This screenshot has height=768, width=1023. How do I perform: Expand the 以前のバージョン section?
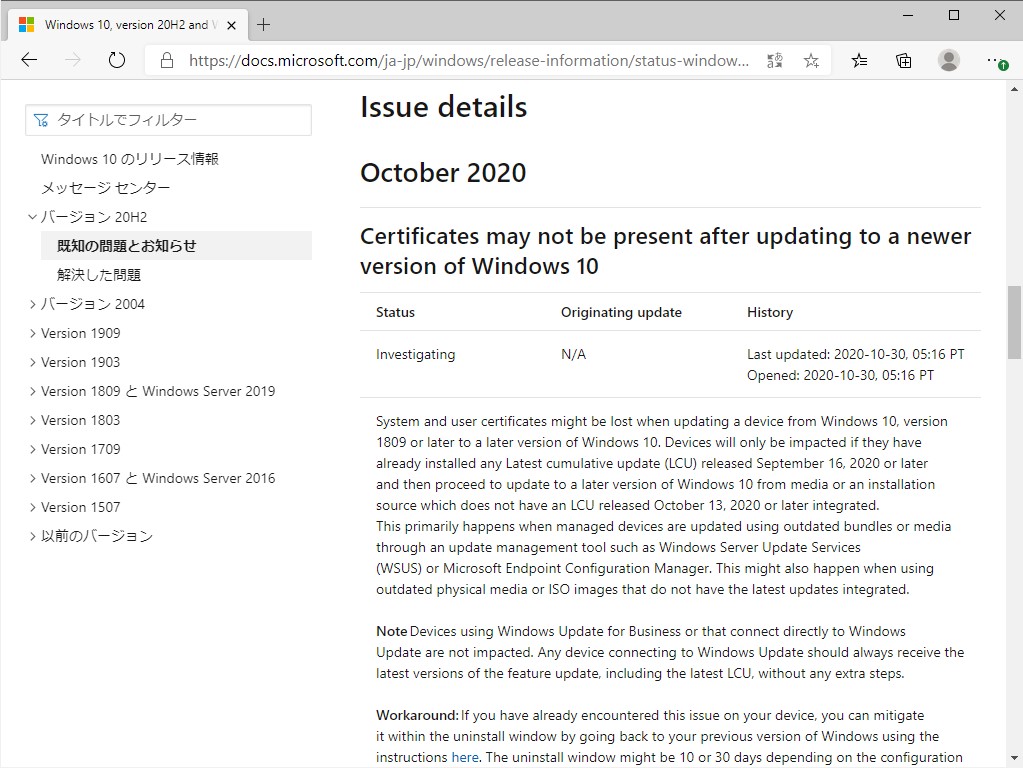33,535
